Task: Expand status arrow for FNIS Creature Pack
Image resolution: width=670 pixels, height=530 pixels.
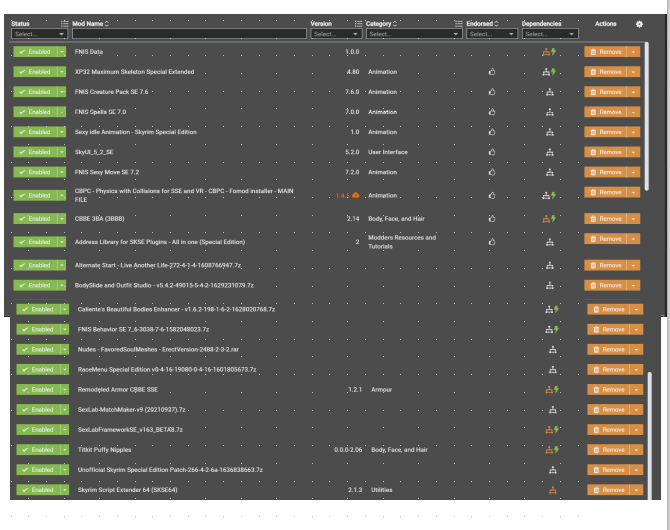Action: click(x=62, y=92)
